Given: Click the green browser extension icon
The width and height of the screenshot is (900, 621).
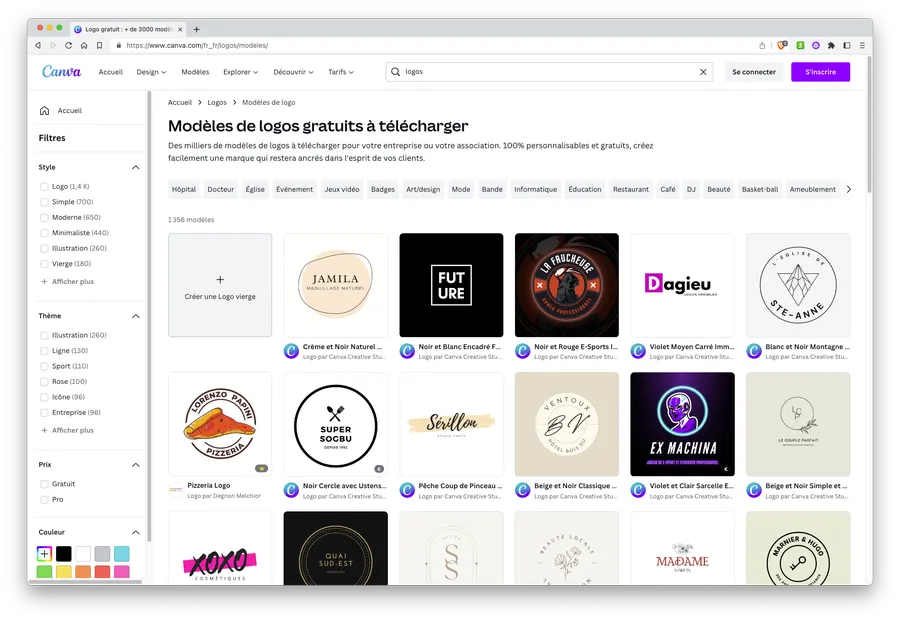Looking at the screenshot, I should tap(800, 45).
